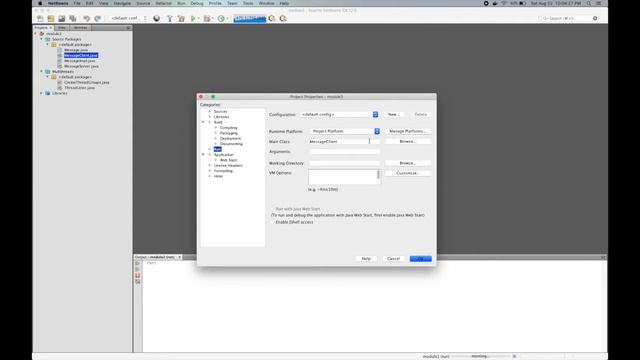Click Customize for VM Options

(x=408, y=173)
